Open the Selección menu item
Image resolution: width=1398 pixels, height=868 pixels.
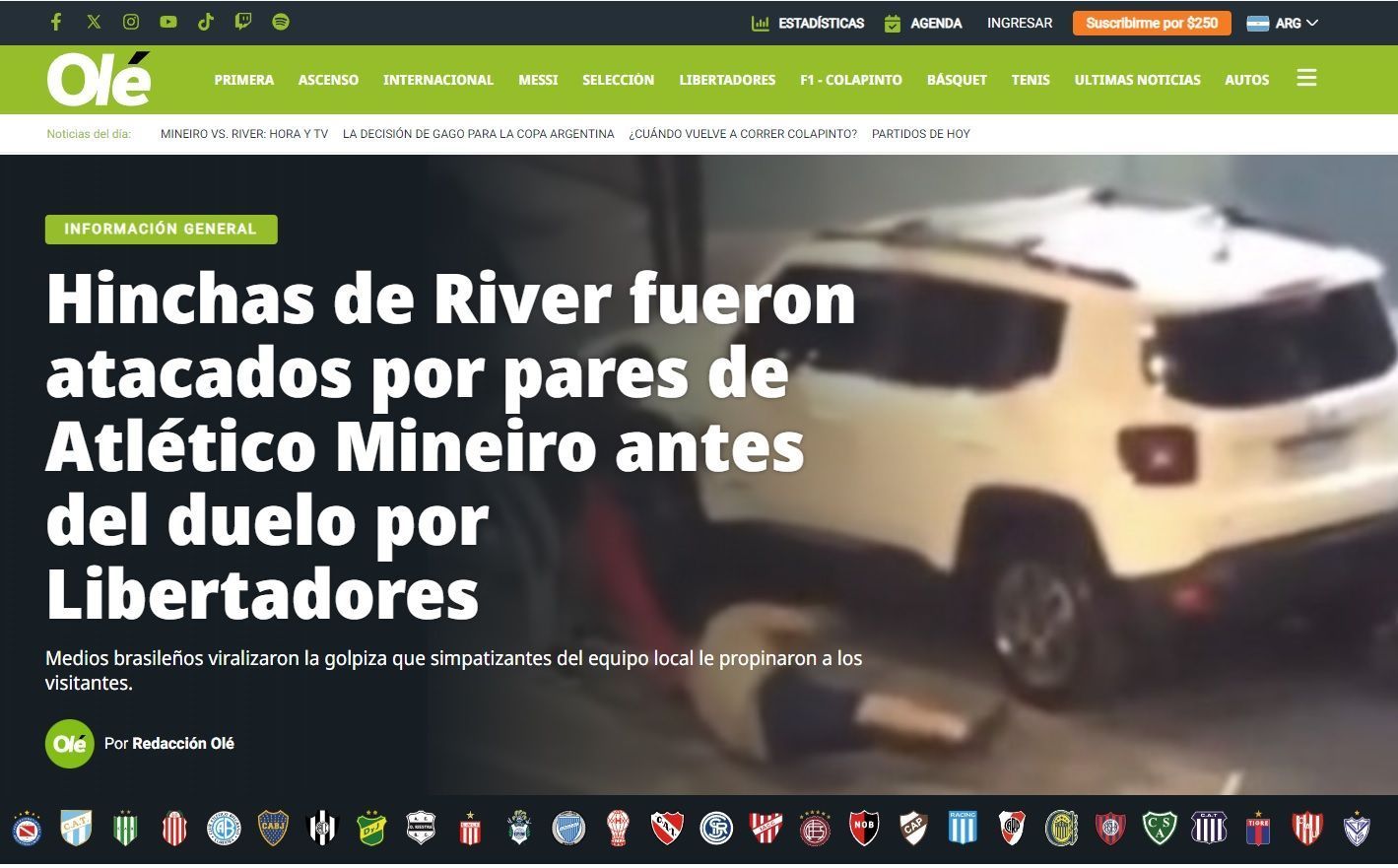coord(618,80)
